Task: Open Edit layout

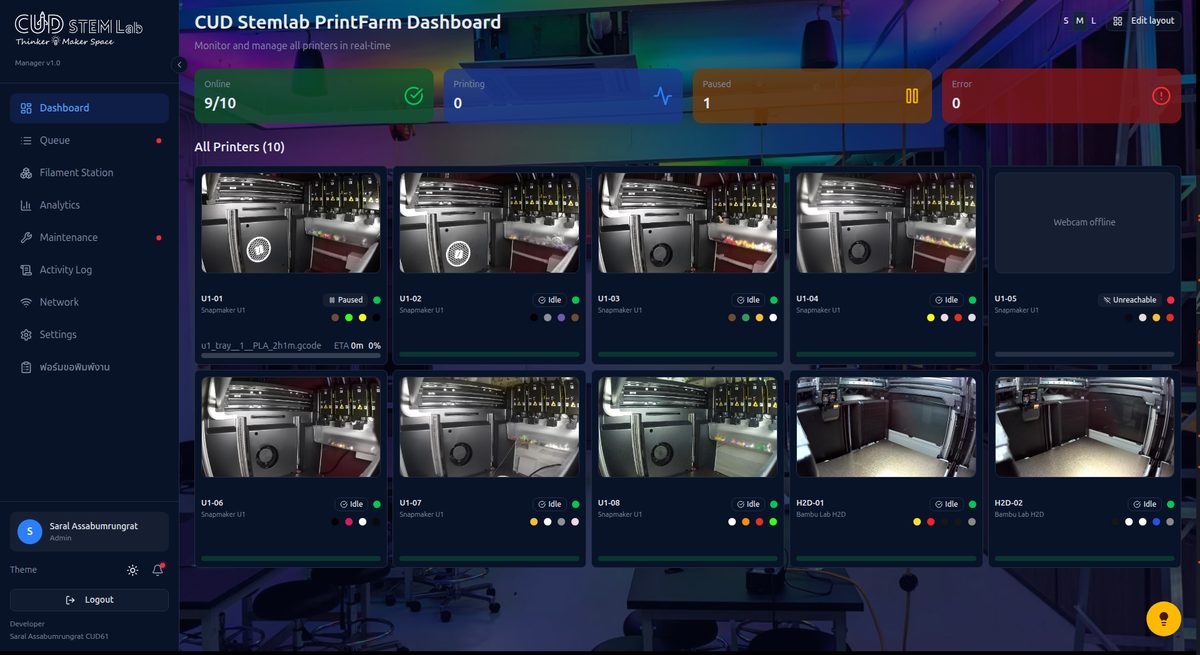Action: pyautogui.click(x=1144, y=20)
